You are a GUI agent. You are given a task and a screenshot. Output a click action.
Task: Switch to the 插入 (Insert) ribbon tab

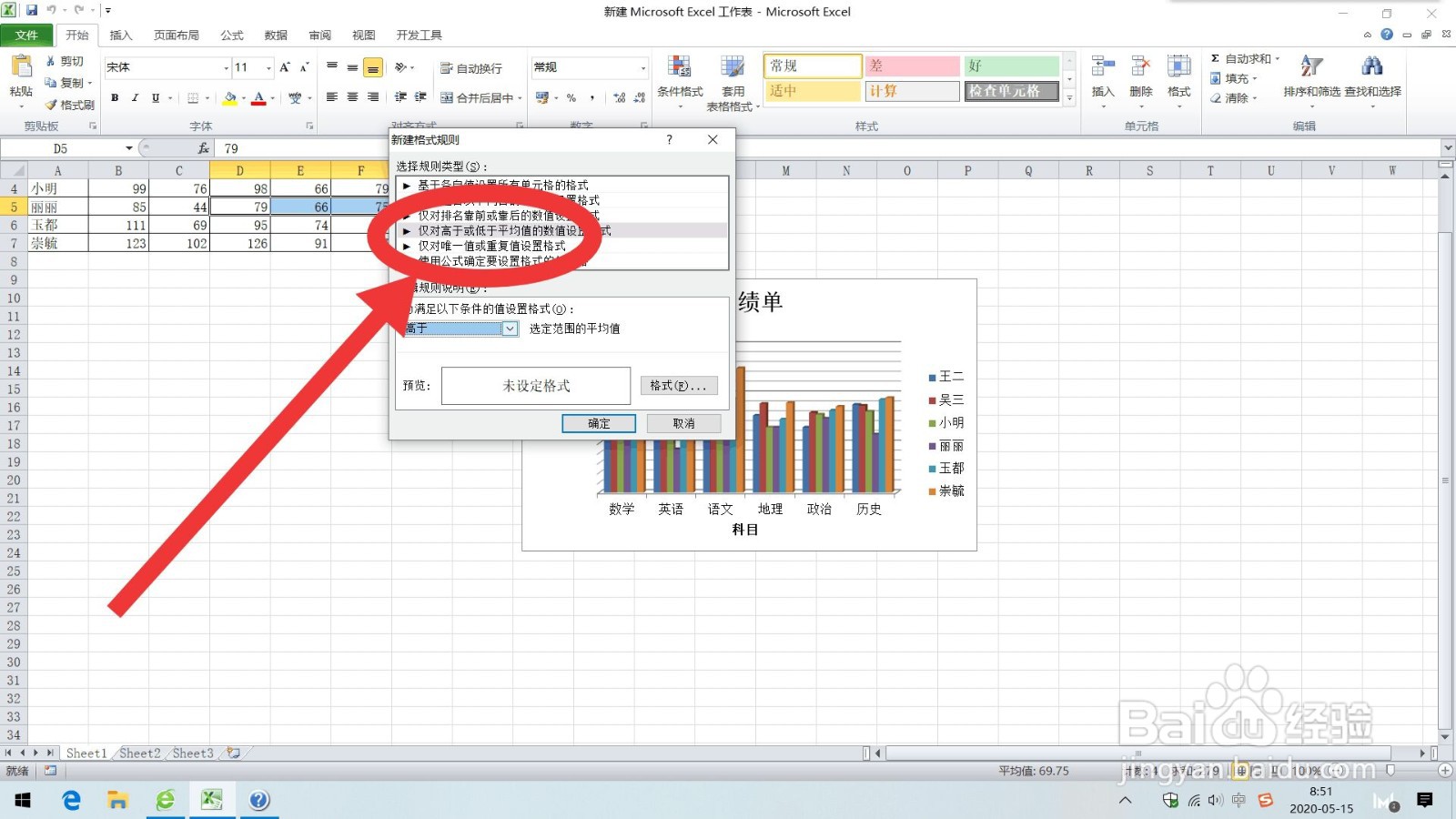[x=121, y=35]
